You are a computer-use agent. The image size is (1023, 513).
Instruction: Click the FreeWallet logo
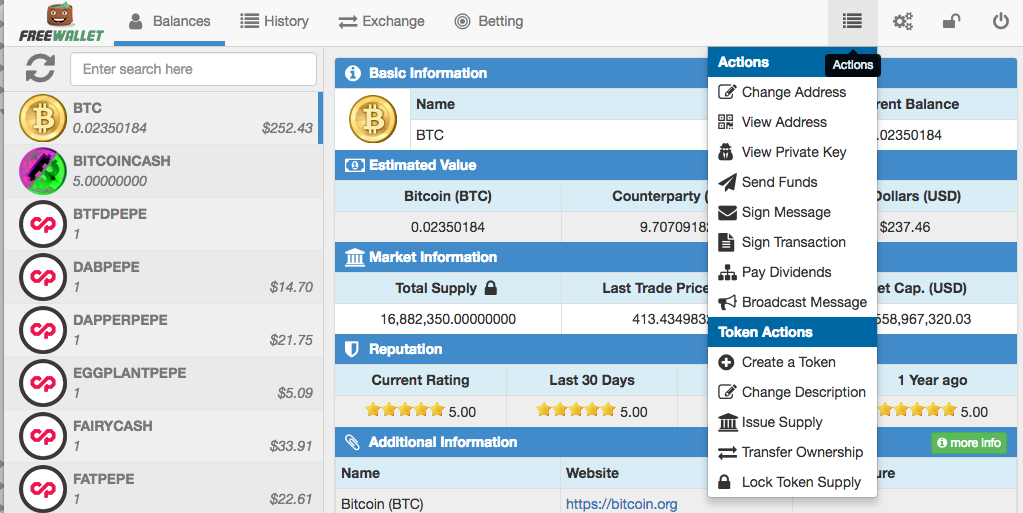(x=61, y=23)
